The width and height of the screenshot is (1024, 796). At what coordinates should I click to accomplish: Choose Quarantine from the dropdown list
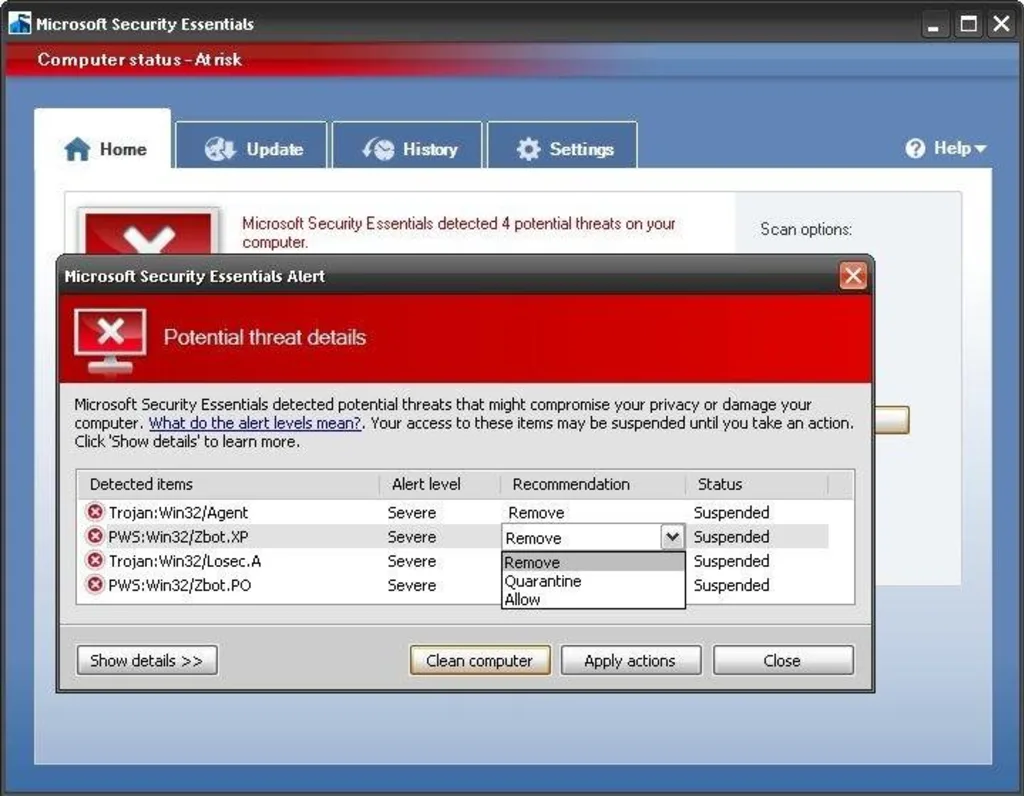tap(543, 581)
